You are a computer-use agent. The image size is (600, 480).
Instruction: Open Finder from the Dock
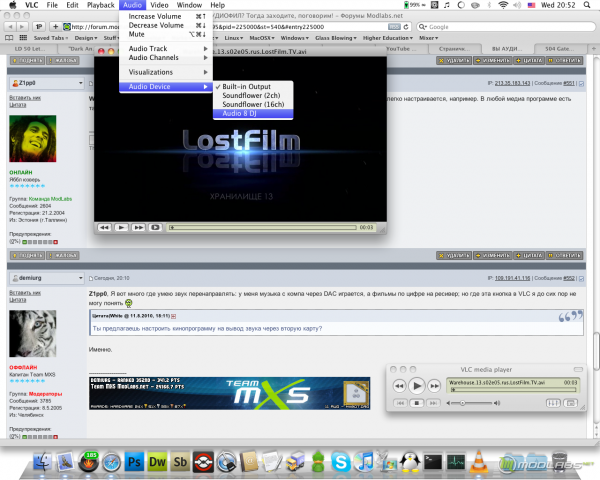pyautogui.click(x=42, y=461)
